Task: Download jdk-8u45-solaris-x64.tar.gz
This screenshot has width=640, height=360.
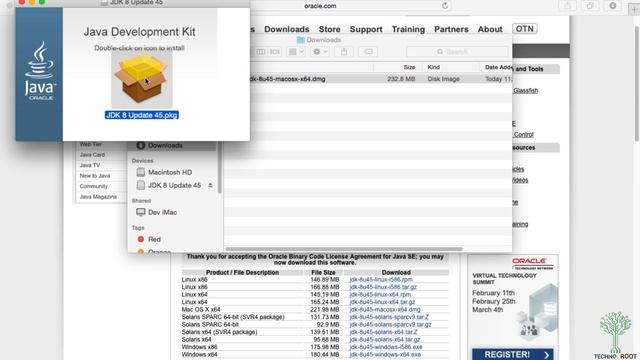Action: tap(384, 340)
